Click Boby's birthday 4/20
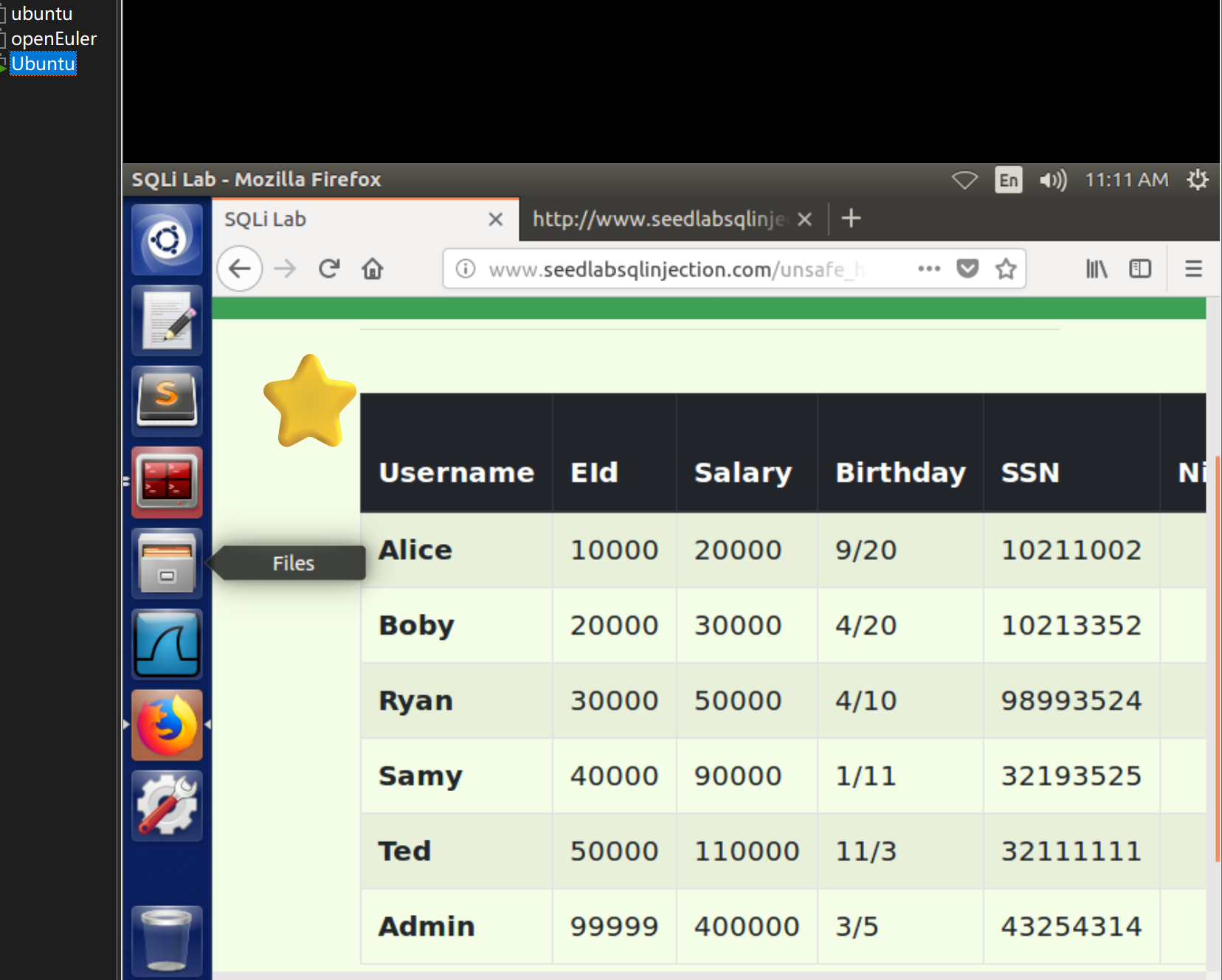The image size is (1222, 980). [x=866, y=625]
